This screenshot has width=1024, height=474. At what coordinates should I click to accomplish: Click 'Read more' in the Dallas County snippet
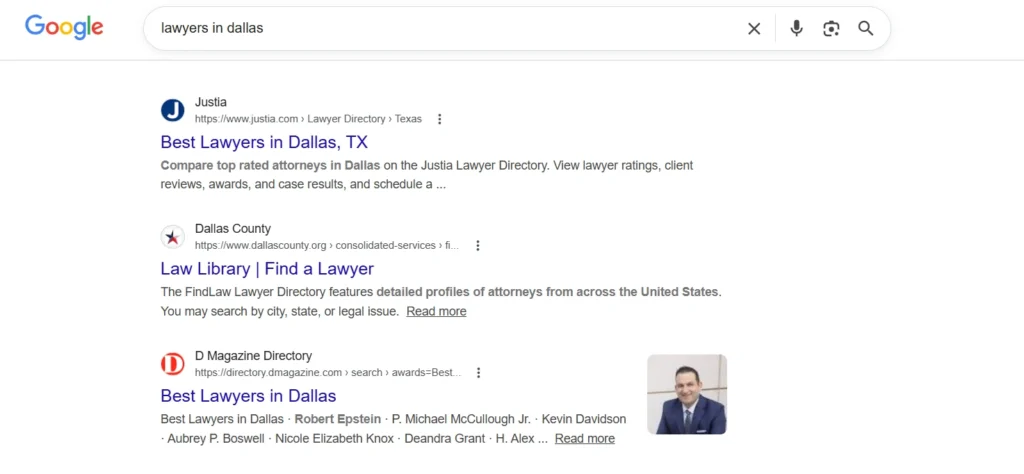[436, 311]
